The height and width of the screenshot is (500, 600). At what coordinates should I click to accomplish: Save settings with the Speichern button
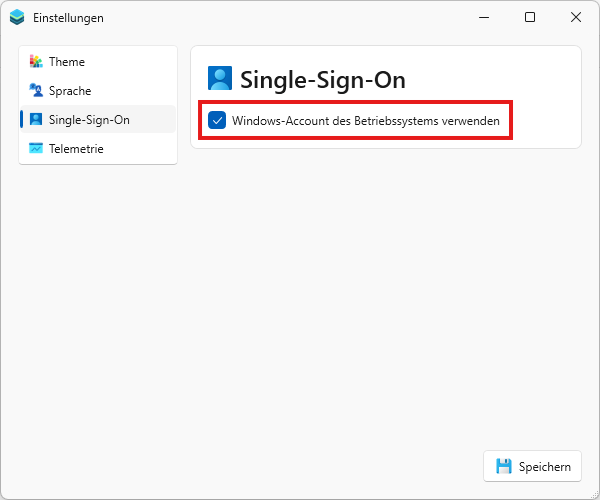point(532,466)
